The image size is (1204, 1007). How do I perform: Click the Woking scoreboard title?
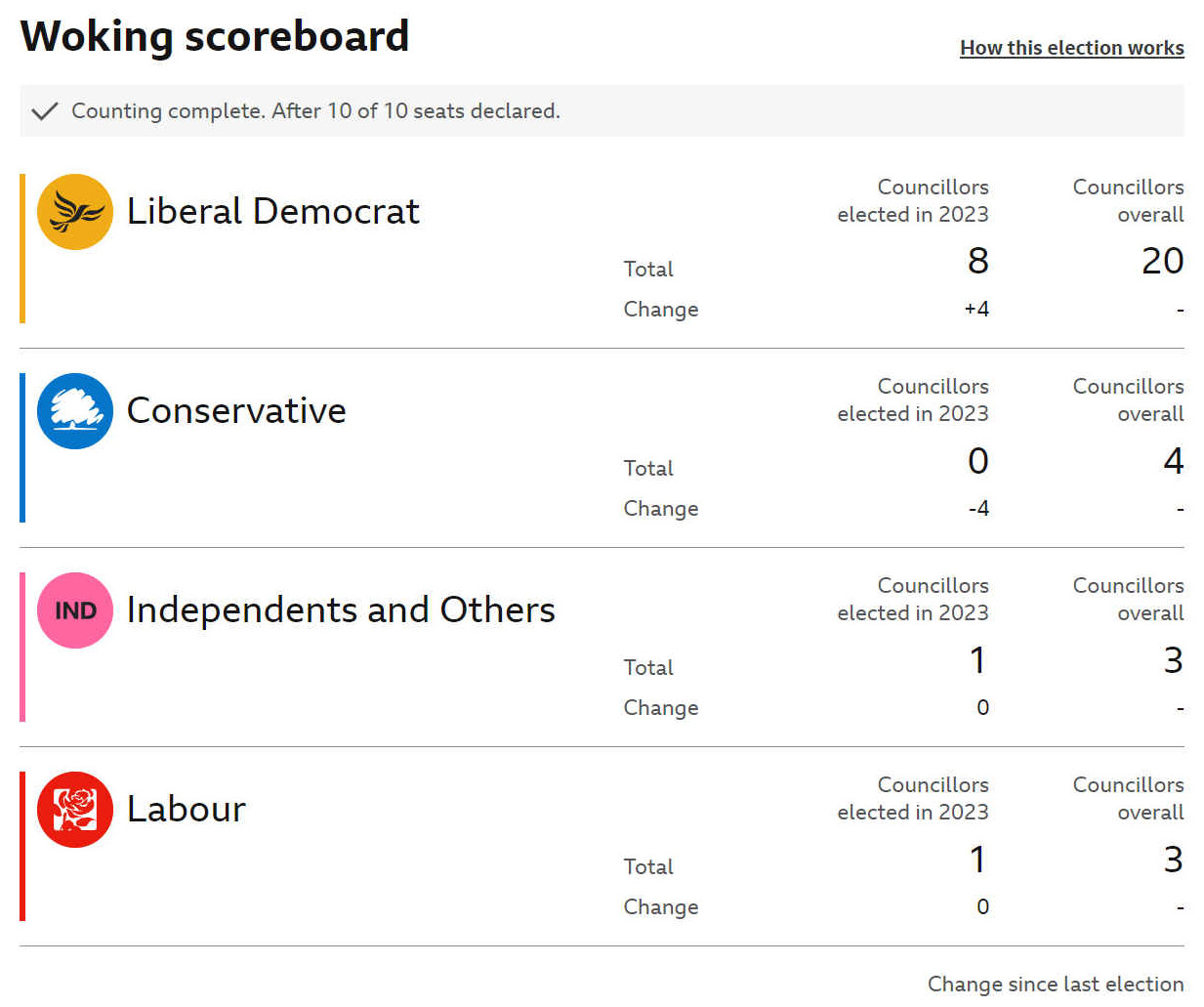point(215,36)
